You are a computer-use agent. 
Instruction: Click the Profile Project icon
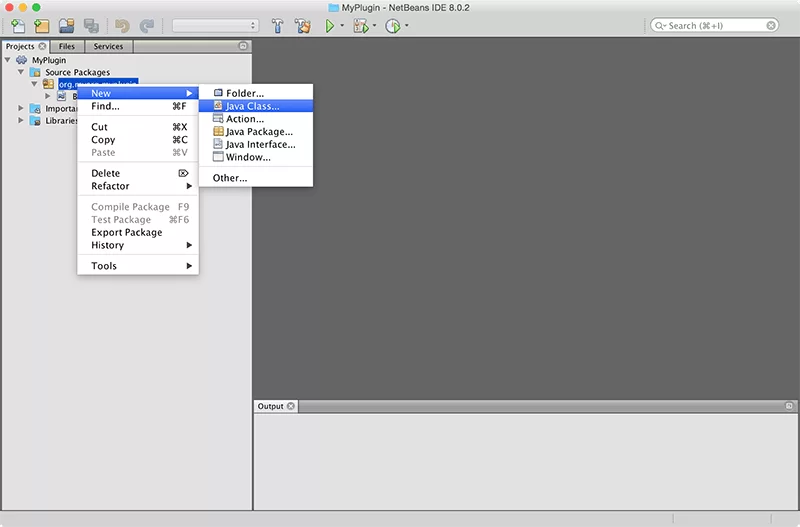pyautogui.click(x=393, y=26)
